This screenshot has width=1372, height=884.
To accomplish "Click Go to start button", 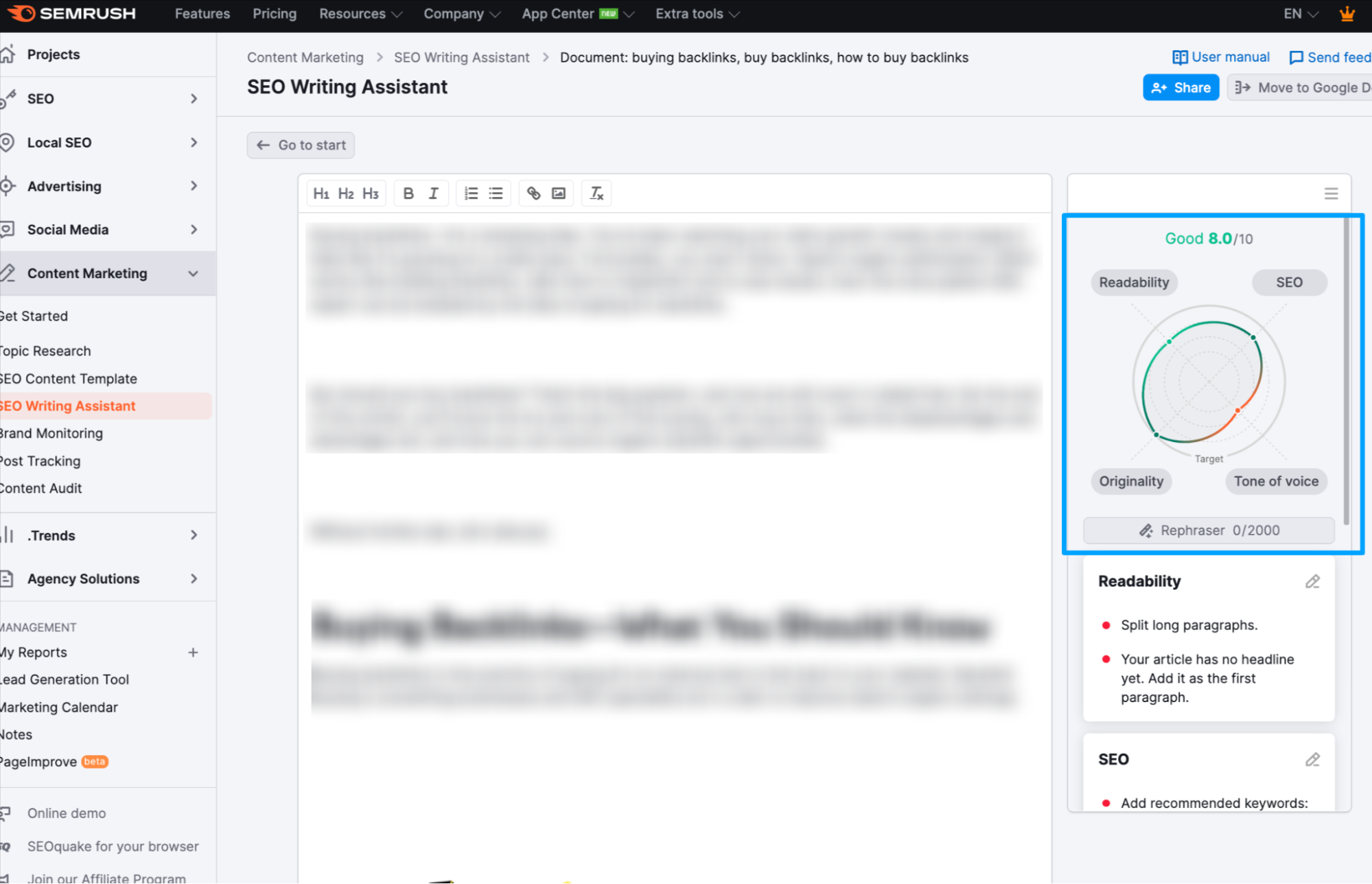I will point(303,145).
